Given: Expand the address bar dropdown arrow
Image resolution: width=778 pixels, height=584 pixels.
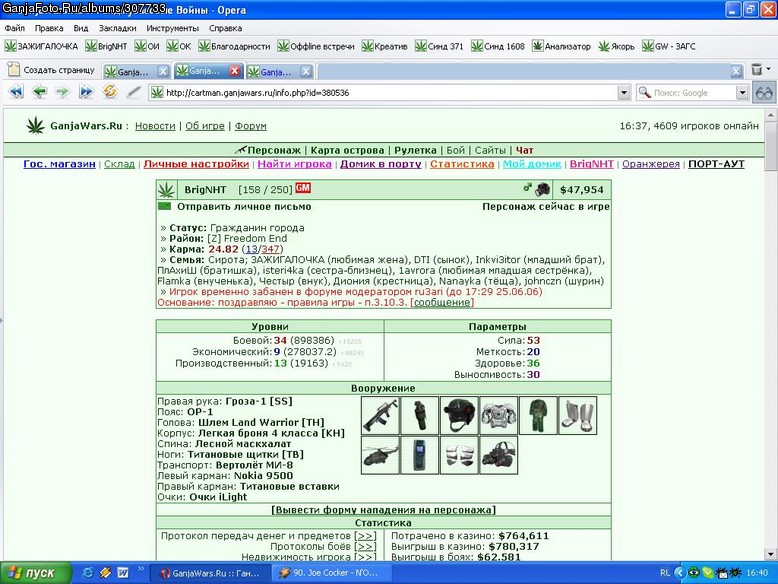Looking at the screenshot, I should pyautogui.click(x=624, y=92).
